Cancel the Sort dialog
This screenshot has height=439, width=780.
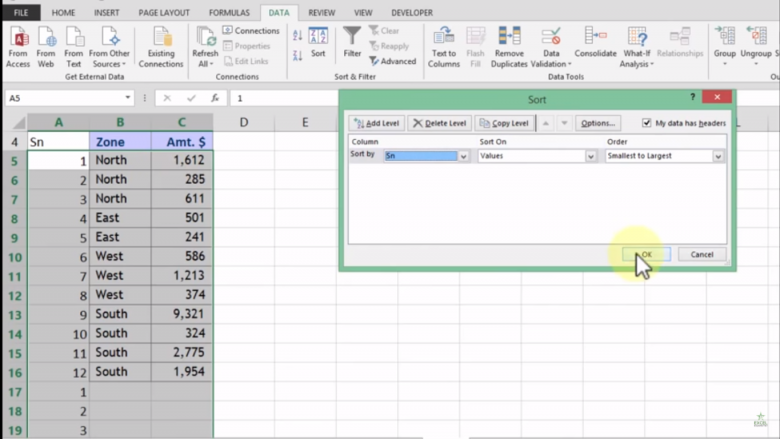point(702,255)
